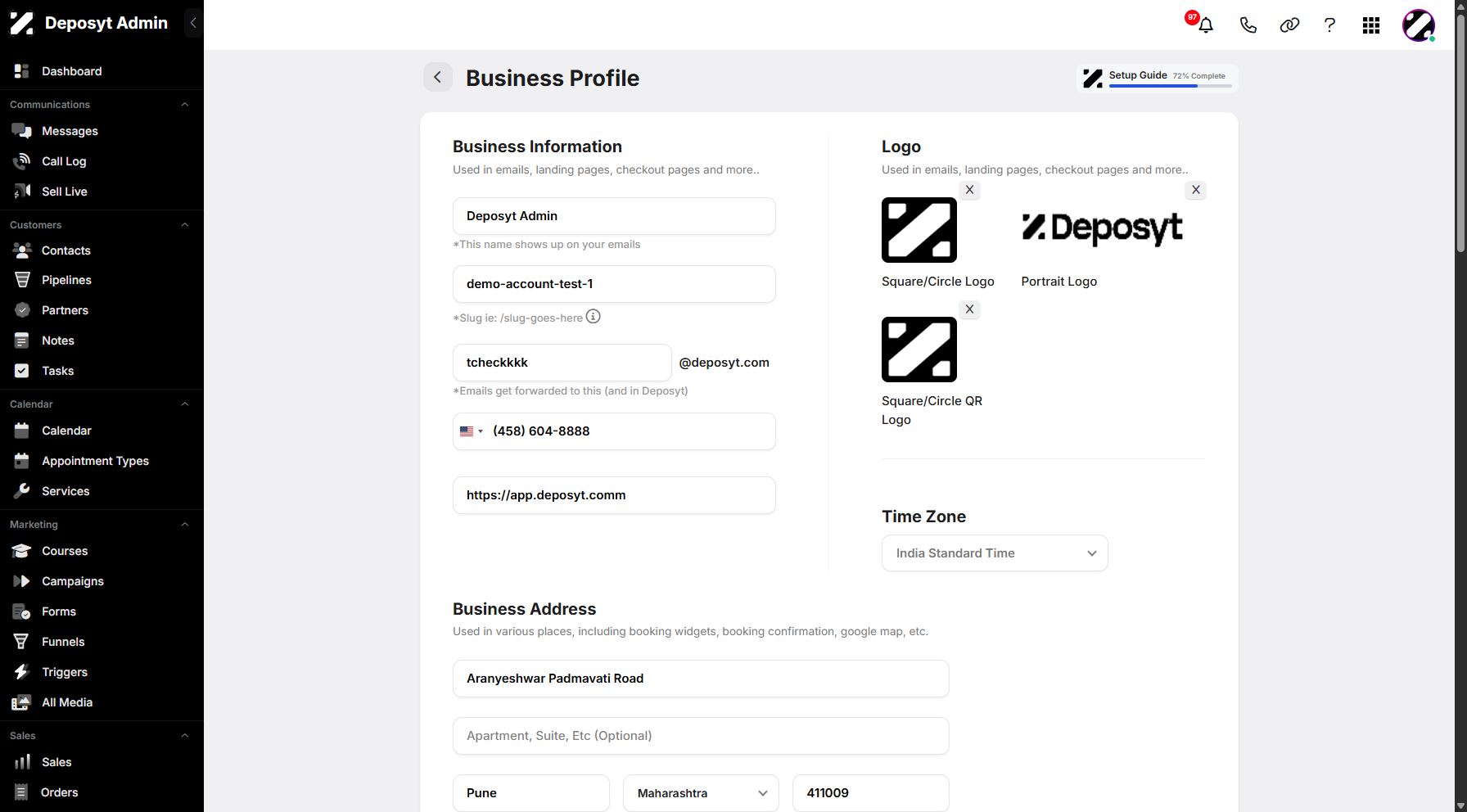Viewport: 1467px width, 812px height.
Task: Open phone country flag selector
Action: point(472,431)
